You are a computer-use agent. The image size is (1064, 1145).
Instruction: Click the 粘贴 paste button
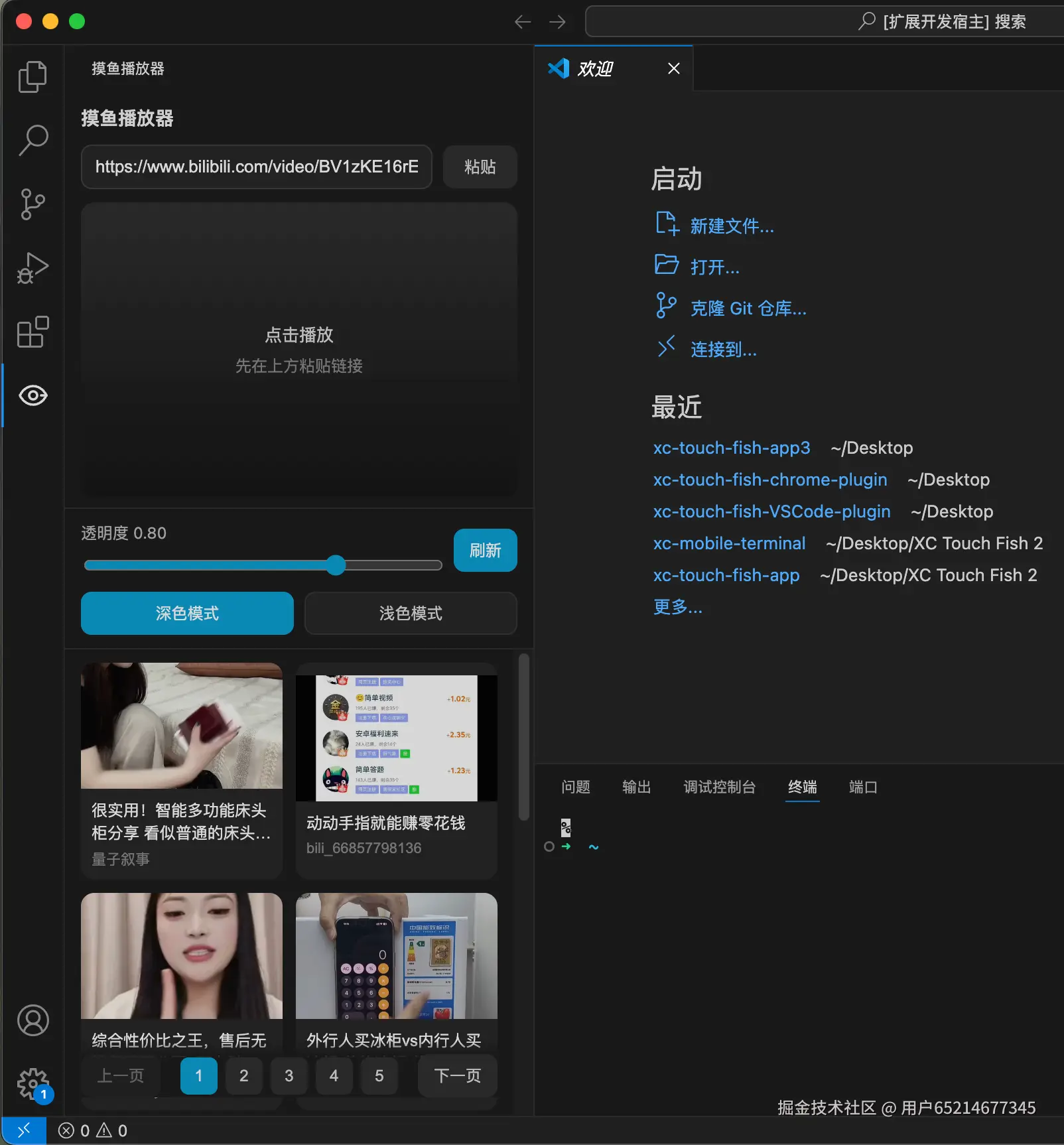[480, 167]
